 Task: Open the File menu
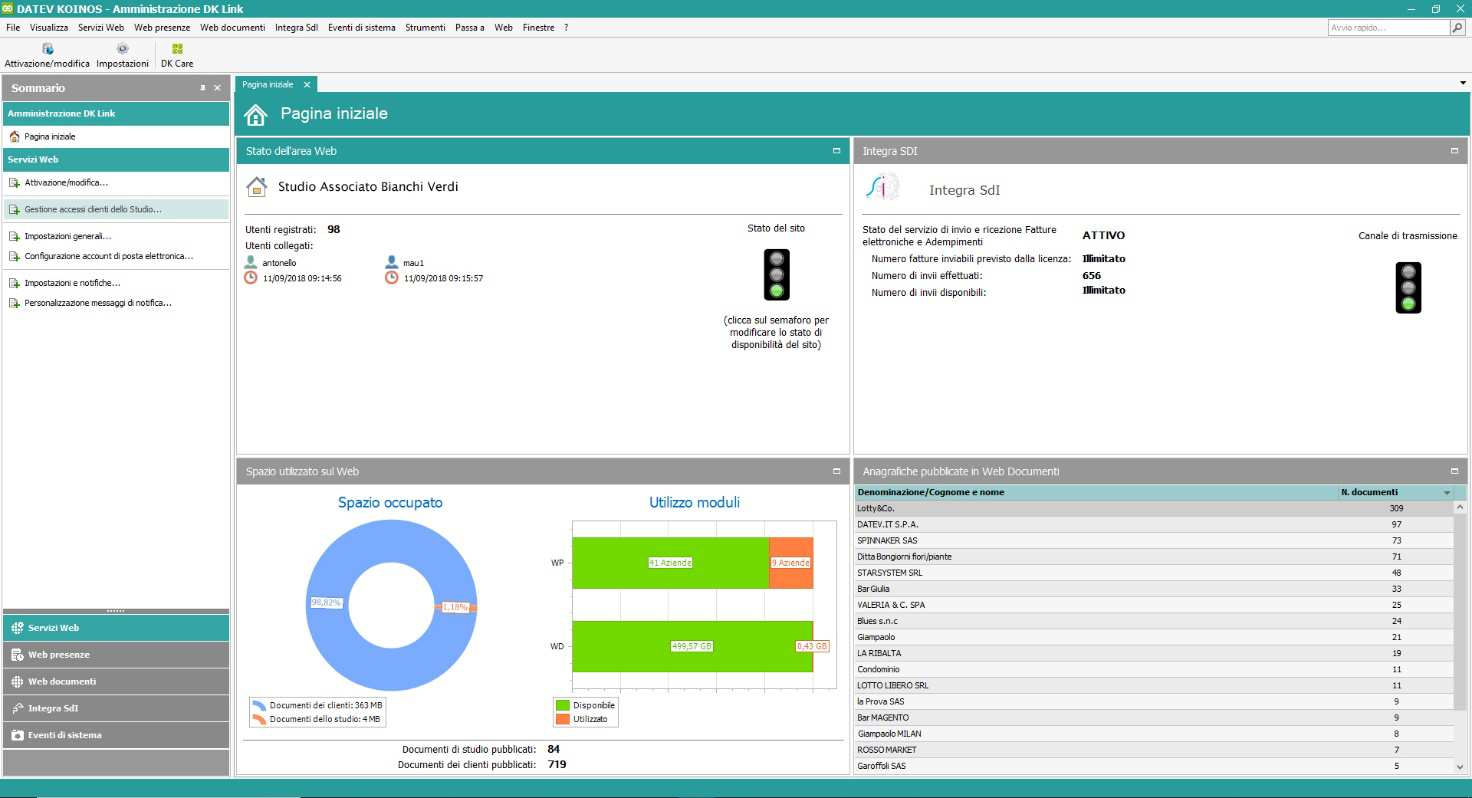pyautogui.click(x=13, y=28)
